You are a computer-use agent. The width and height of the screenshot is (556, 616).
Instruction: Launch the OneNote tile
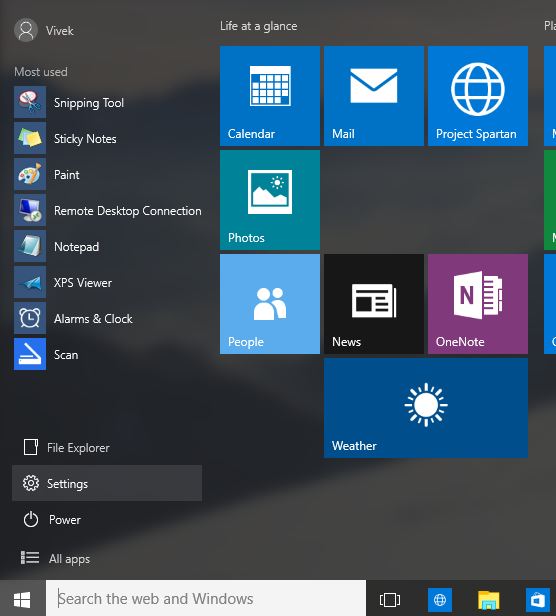478,304
